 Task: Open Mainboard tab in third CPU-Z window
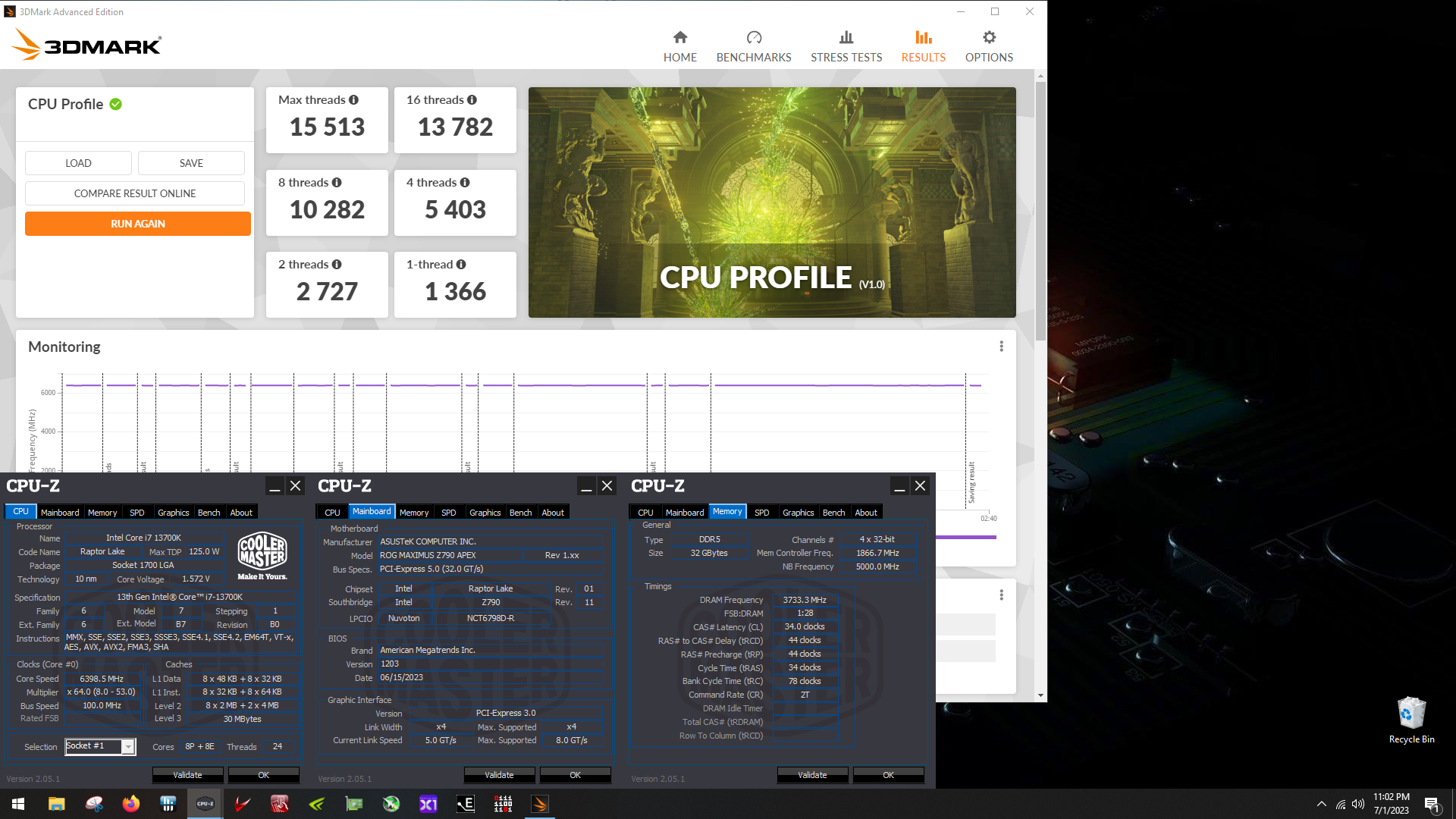pos(684,513)
